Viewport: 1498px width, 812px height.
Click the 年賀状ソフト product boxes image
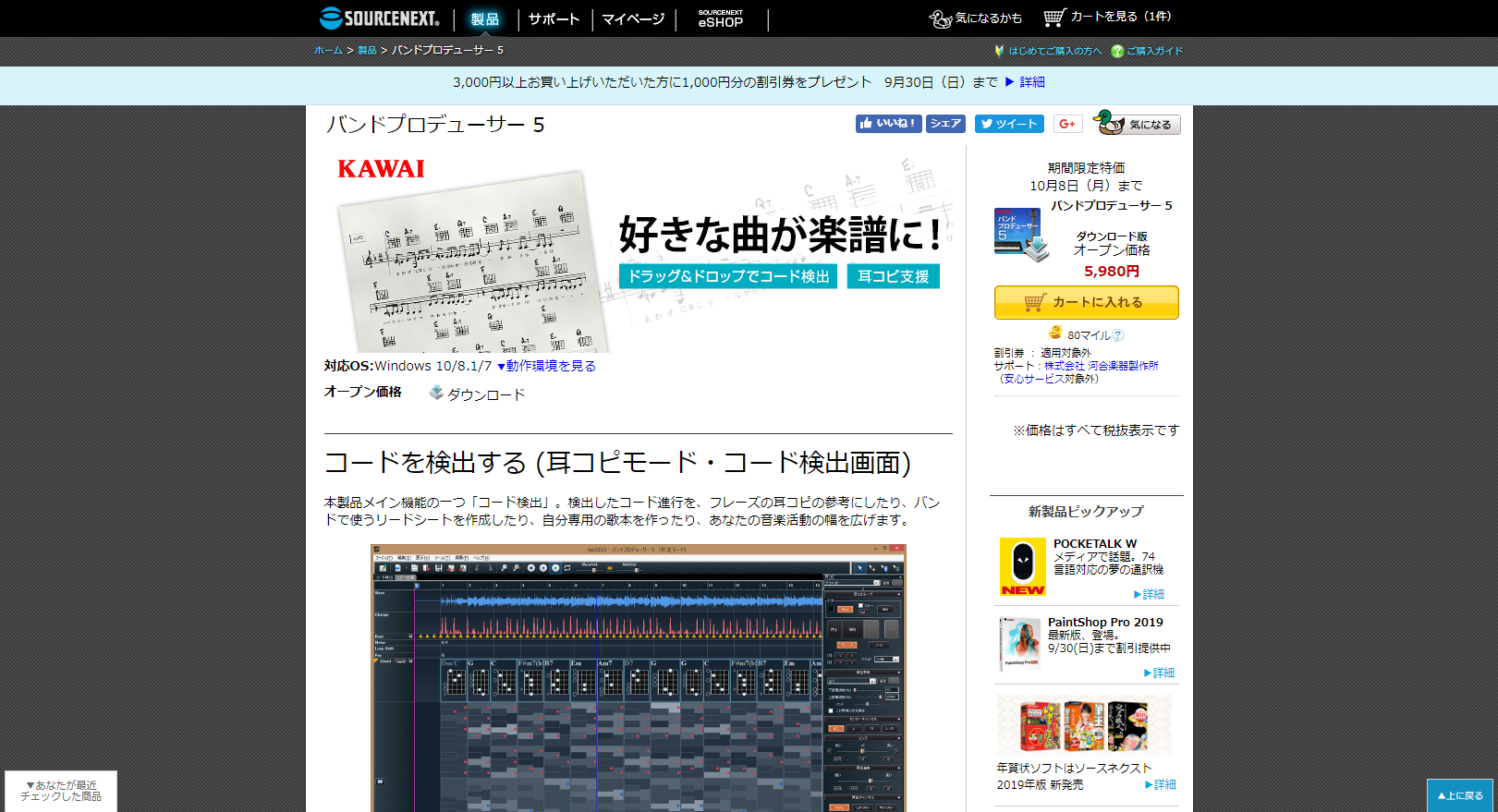click(1084, 725)
